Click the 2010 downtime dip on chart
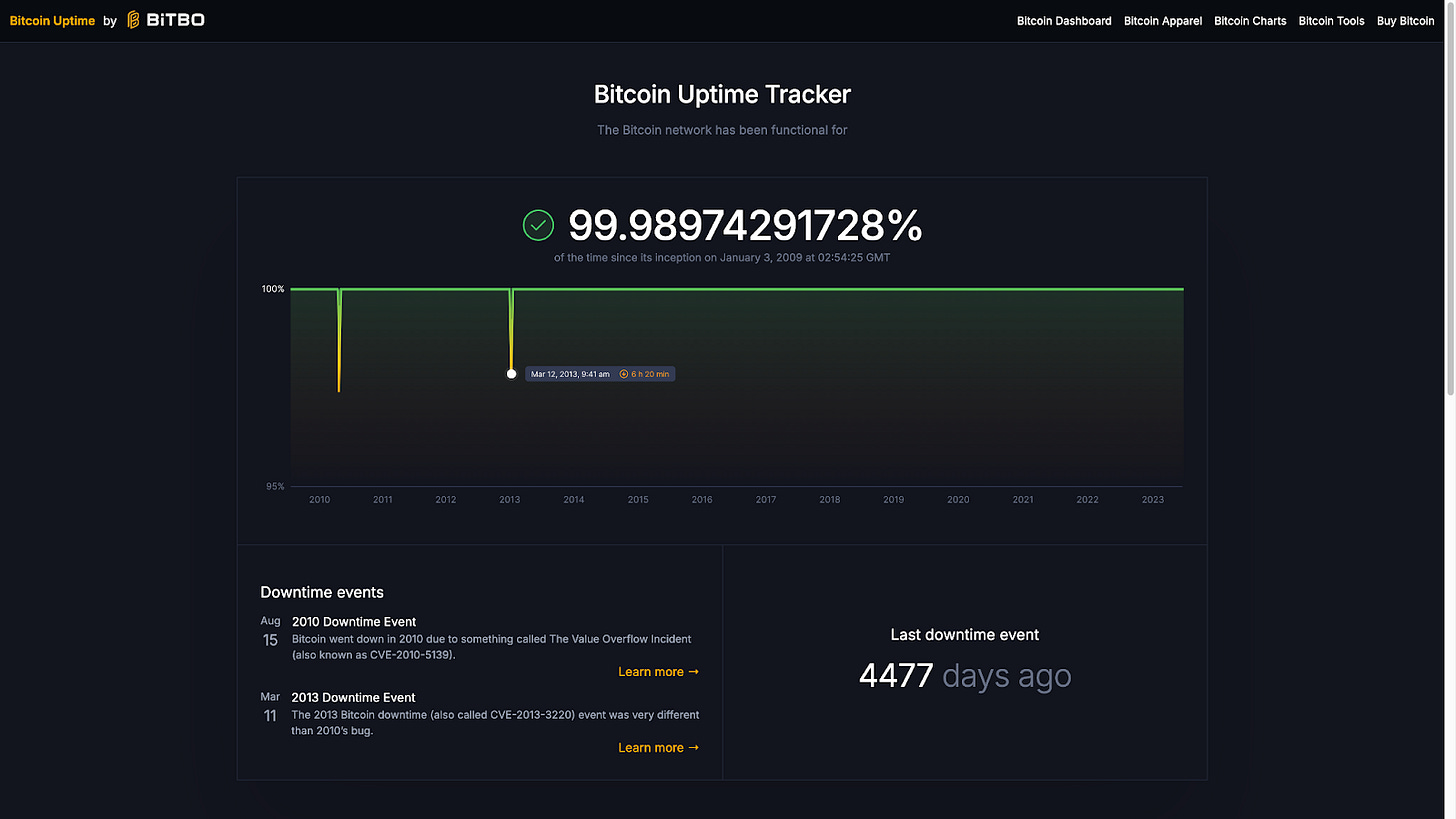The width and height of the screenshot is (1456, 819). click(x=339, y=340)
